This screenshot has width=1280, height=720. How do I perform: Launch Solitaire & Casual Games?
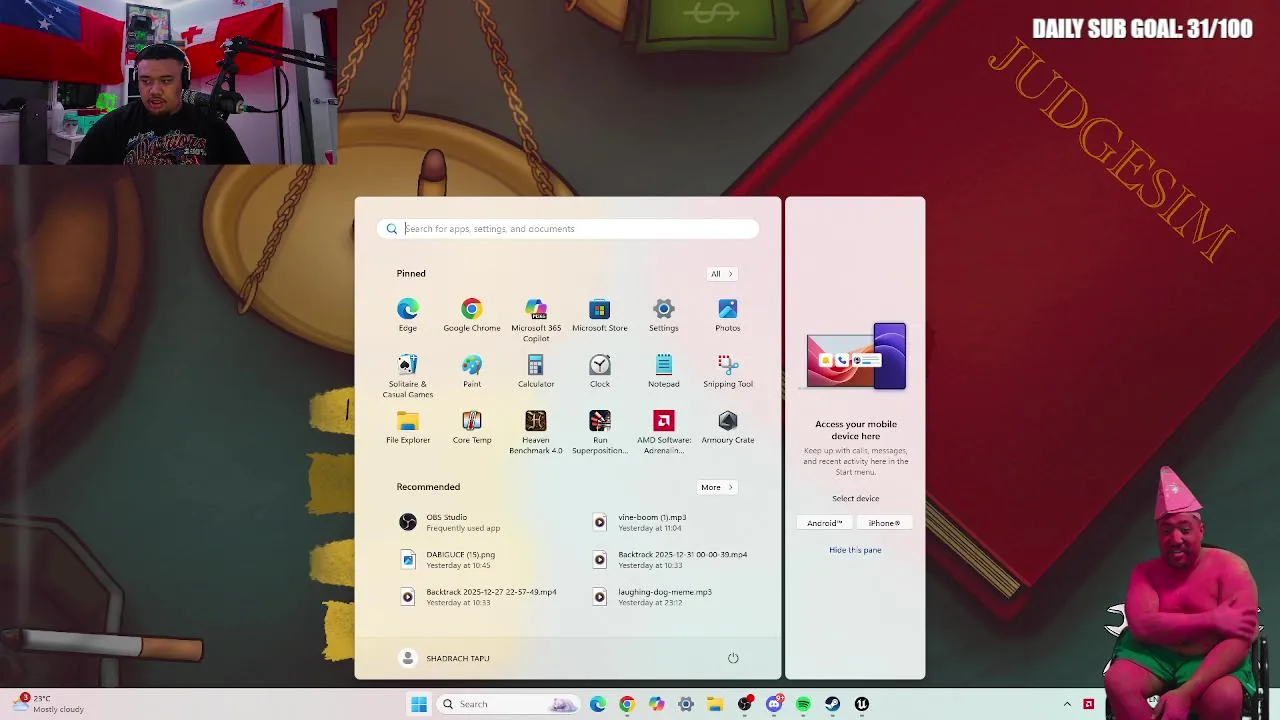point(407,376)
